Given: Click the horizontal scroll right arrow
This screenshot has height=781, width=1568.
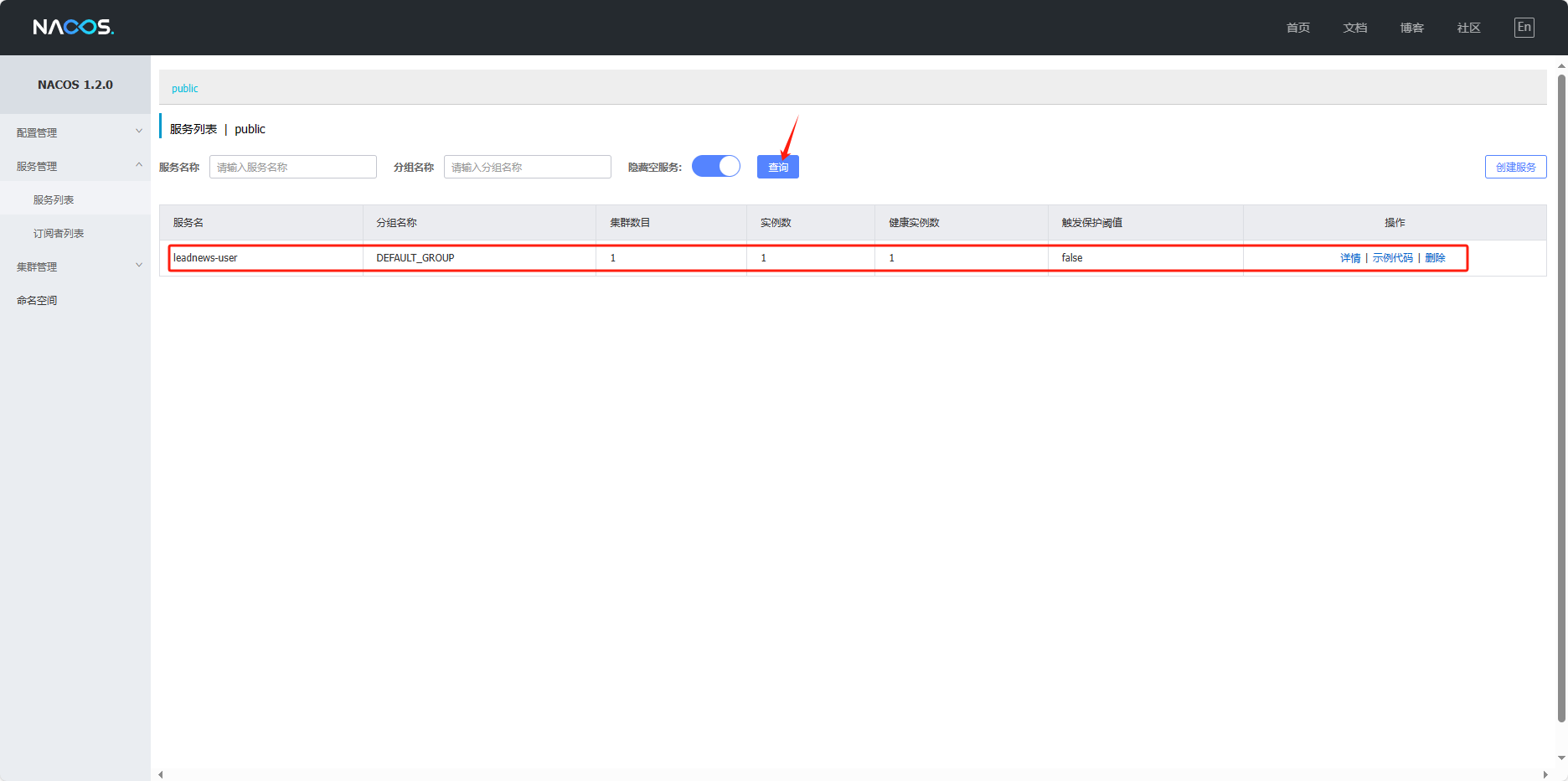Looking at the screenshot, I should pyautogui.click(x=1545, y=774).
